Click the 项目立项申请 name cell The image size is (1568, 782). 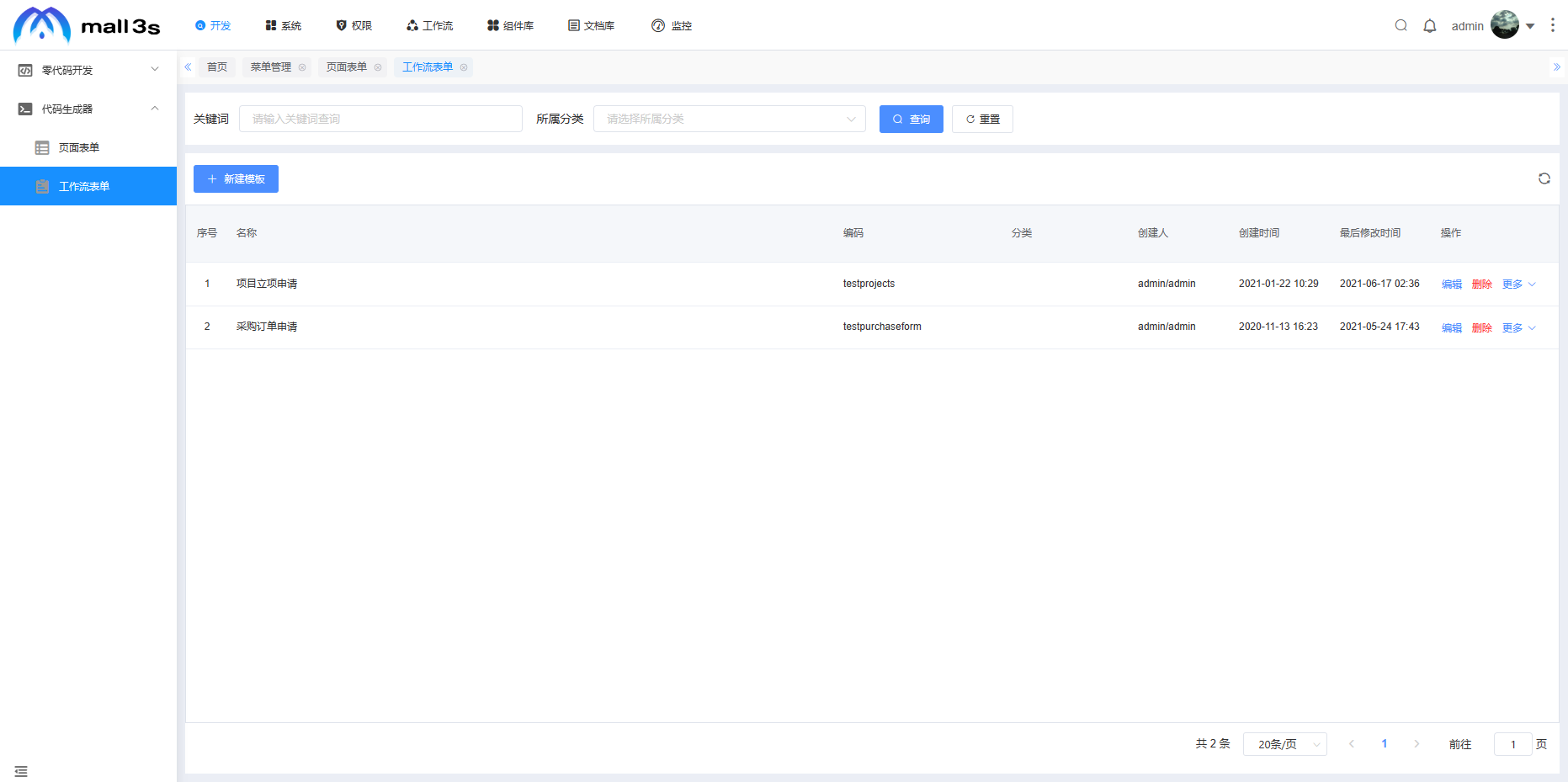(267, 284)
